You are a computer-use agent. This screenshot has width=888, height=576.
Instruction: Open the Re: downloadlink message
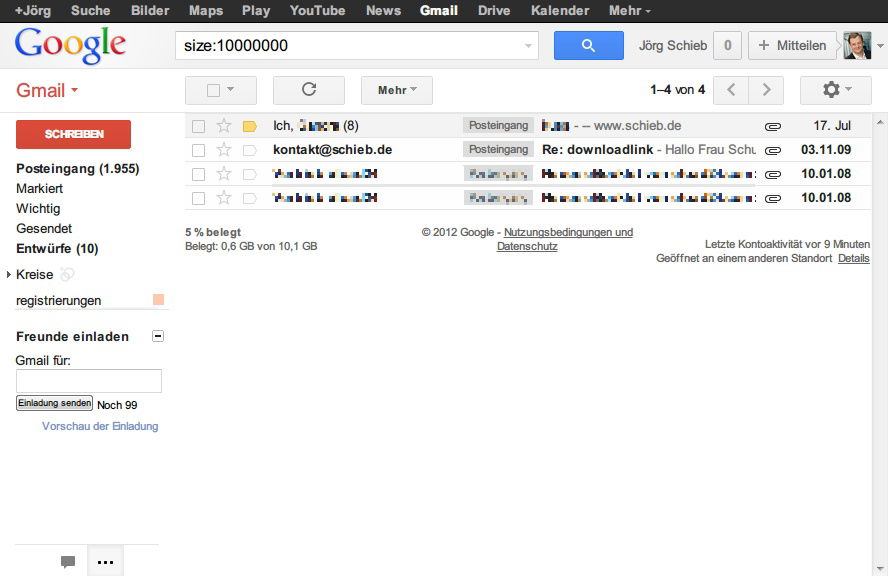click(x=597, y=150)
